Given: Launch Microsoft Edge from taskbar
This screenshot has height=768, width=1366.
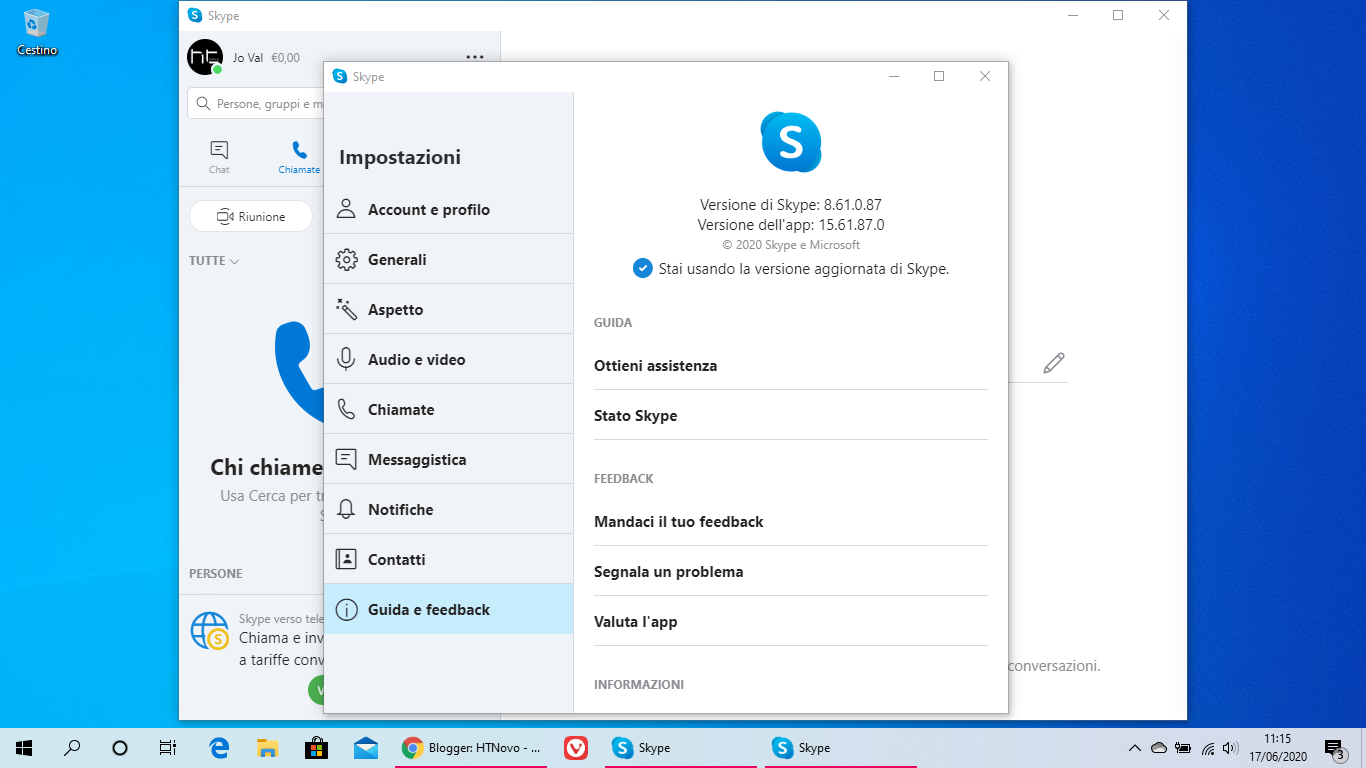Looking at the screenshot, I should point(219,747).
